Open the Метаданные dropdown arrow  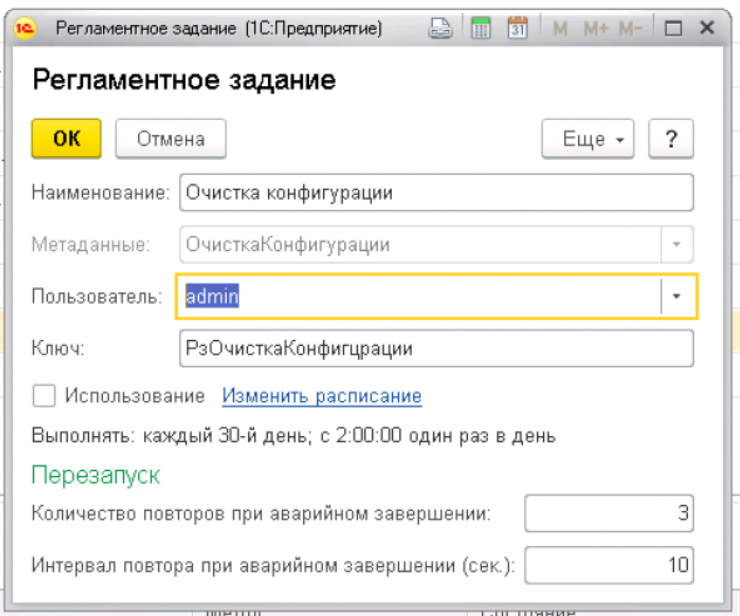tap(677, 245)
